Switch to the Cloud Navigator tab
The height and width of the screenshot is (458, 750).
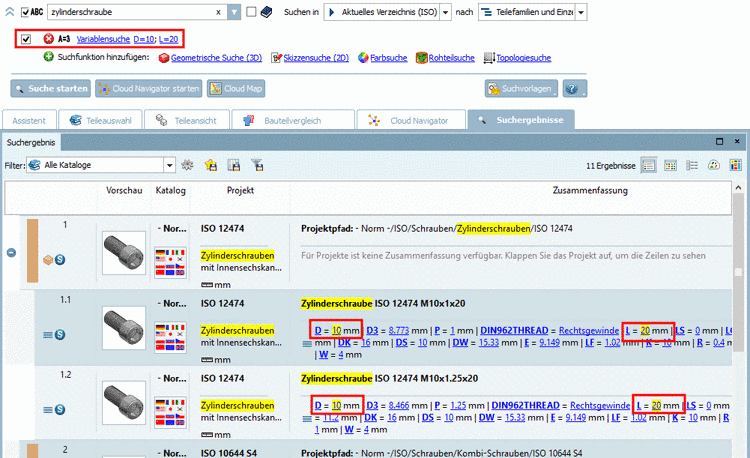pos(411,120)
